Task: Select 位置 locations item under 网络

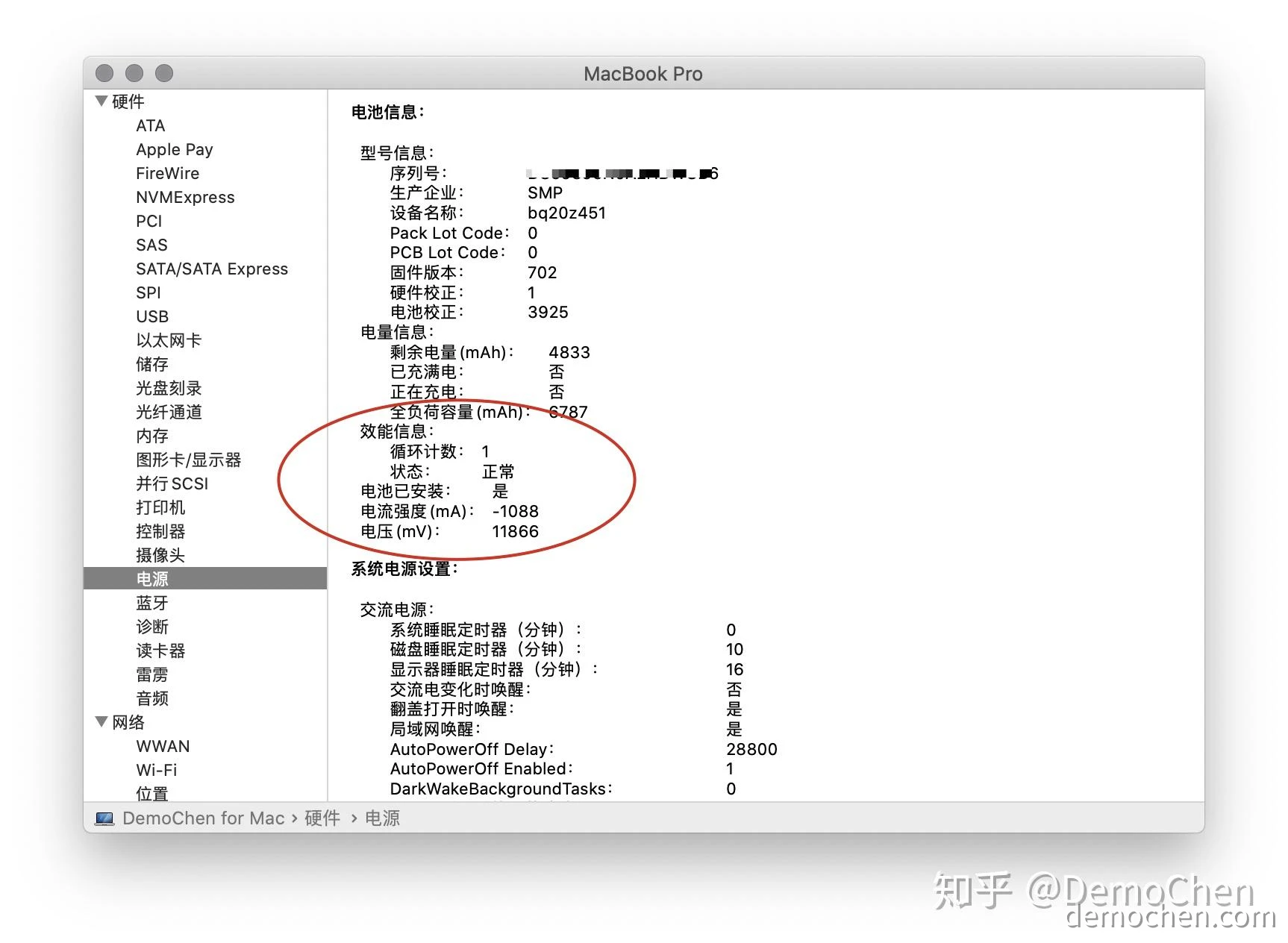Action: point(152,794)
